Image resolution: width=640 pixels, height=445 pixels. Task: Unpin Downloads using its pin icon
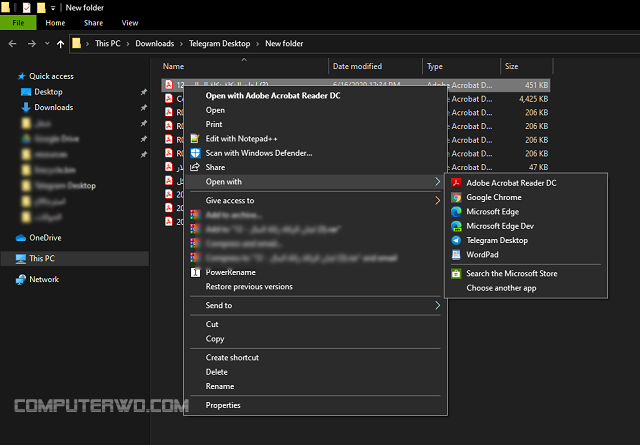click(143, 108)
